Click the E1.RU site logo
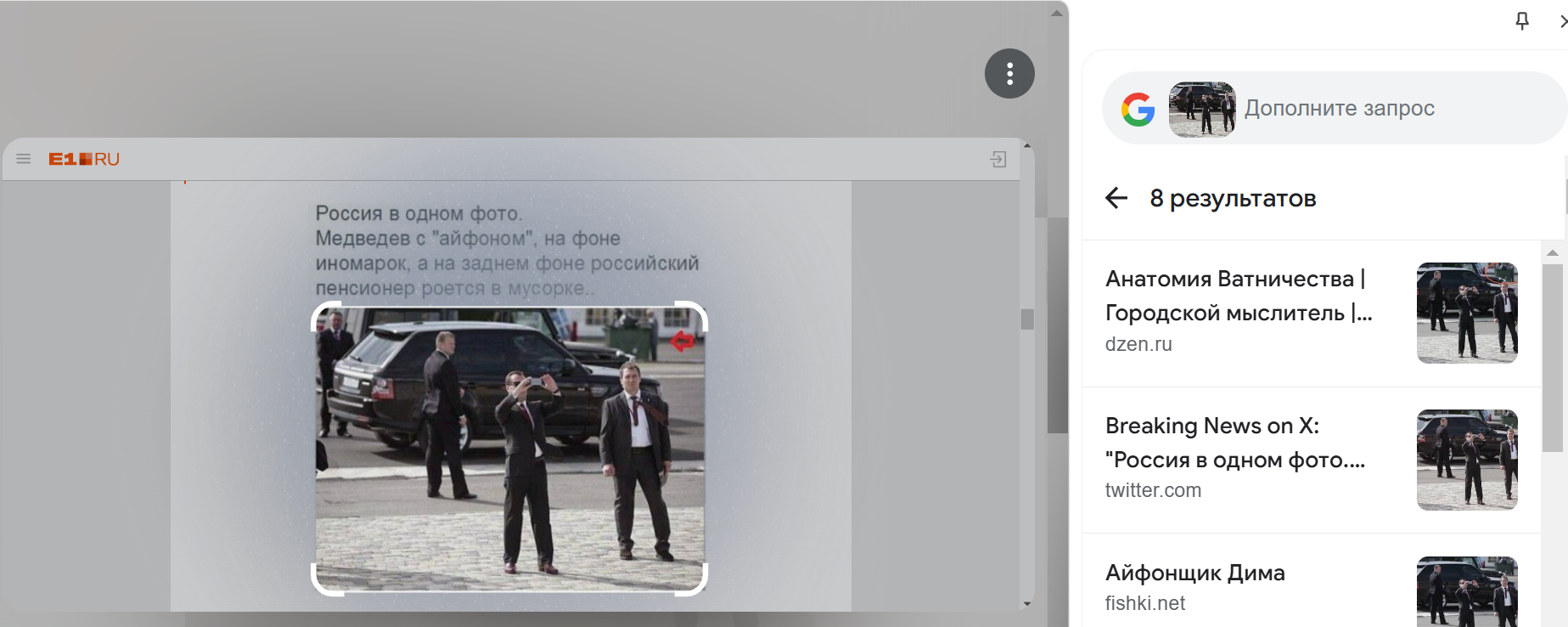 pos(84,159)
